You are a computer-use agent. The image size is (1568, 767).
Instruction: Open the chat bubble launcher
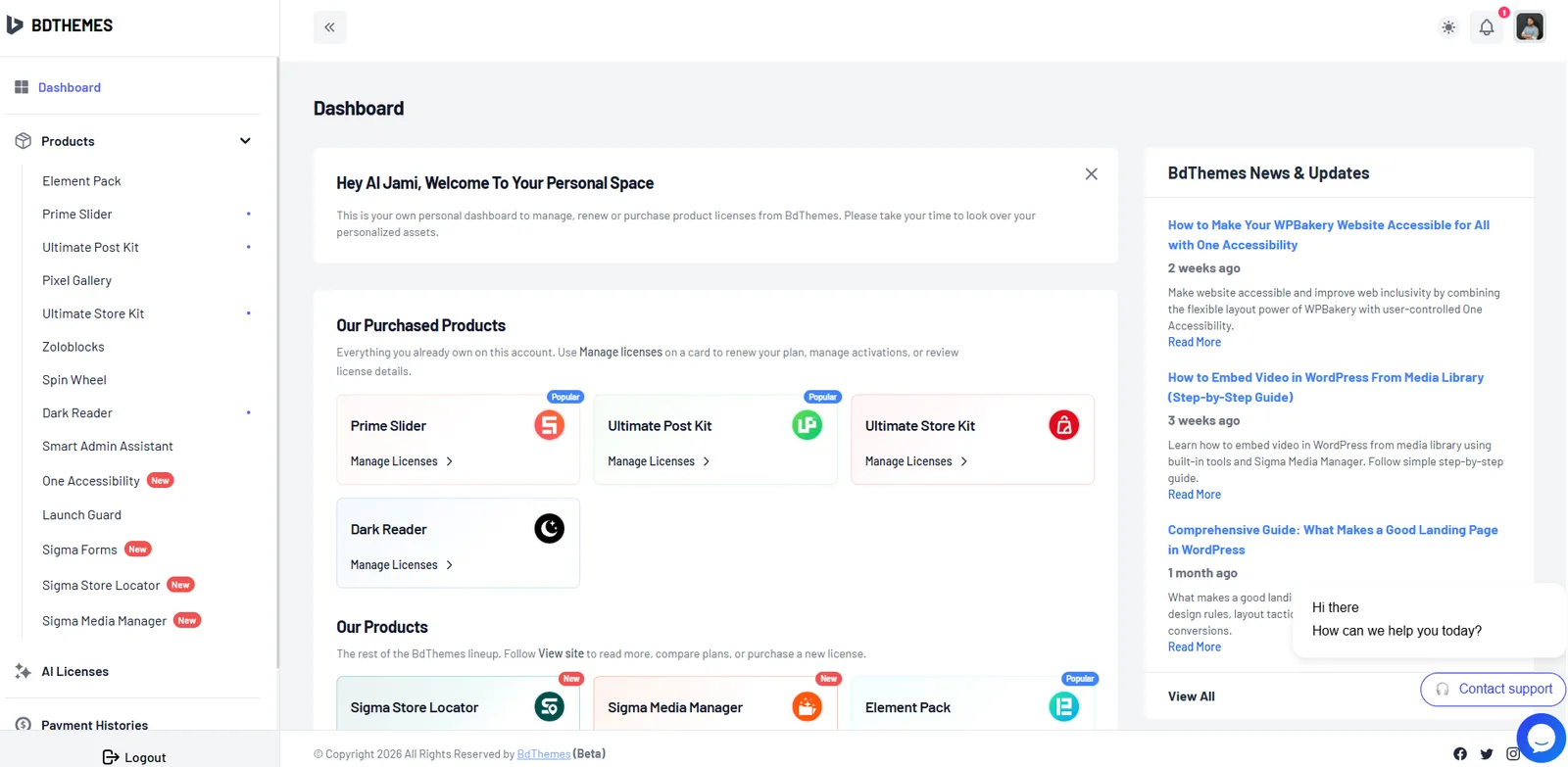(1542, 738)
